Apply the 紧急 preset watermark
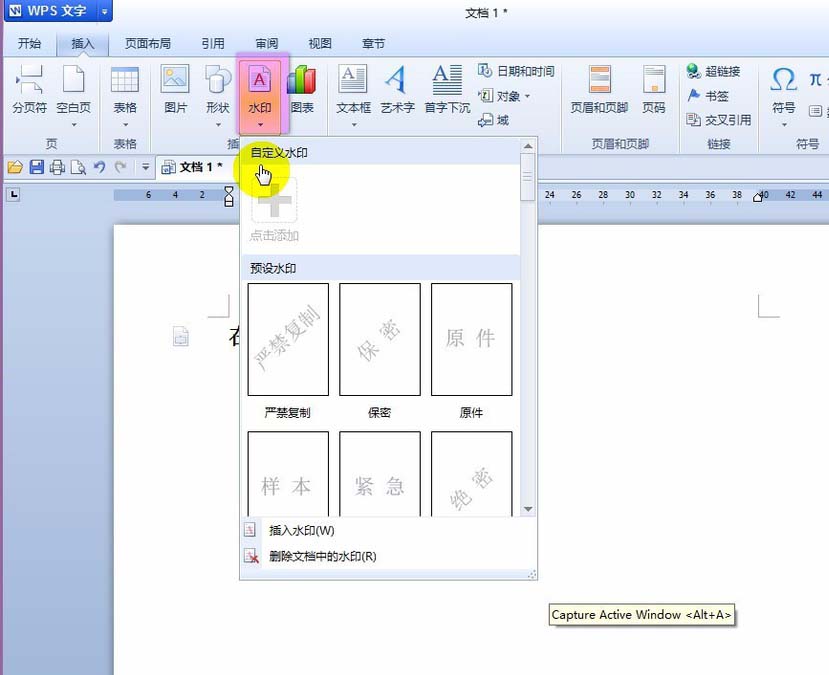 click(x=380, y=474)
